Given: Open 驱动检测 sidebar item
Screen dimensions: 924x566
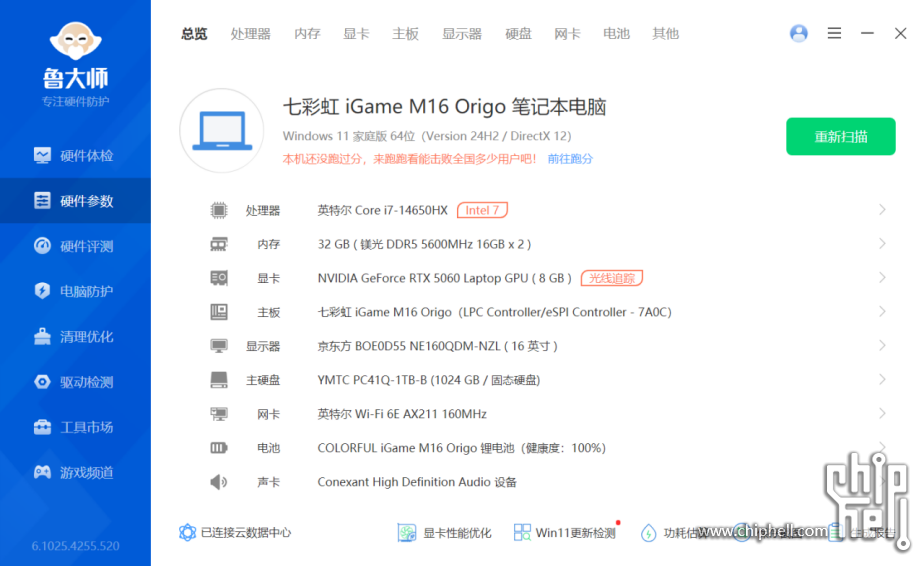Looking at the screenshot, I should coord(75,382).
